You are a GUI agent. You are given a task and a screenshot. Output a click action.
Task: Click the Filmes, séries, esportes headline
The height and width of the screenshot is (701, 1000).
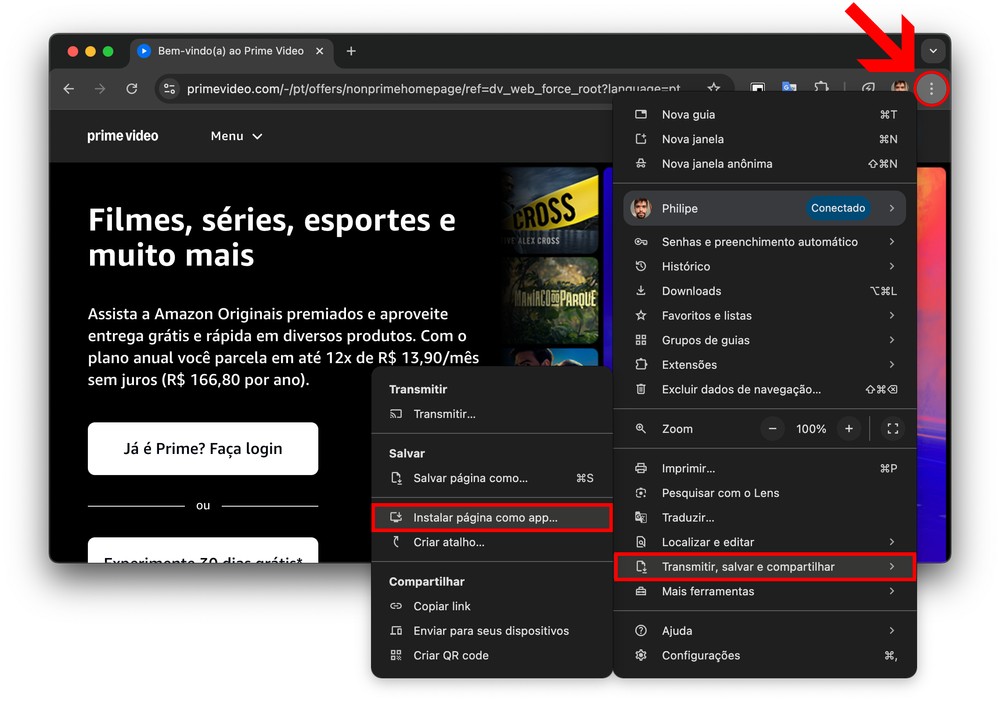[x=272, y=237]
